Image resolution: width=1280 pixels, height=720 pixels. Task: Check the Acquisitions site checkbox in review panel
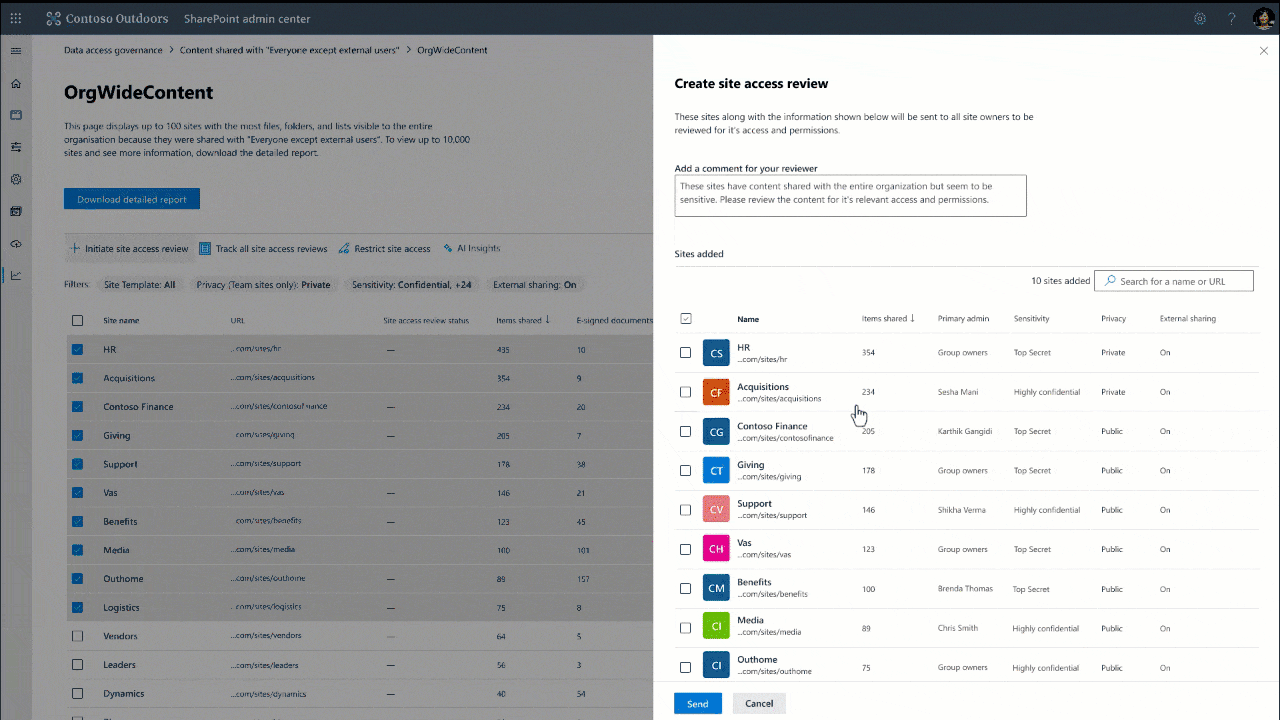coord(685,392)
